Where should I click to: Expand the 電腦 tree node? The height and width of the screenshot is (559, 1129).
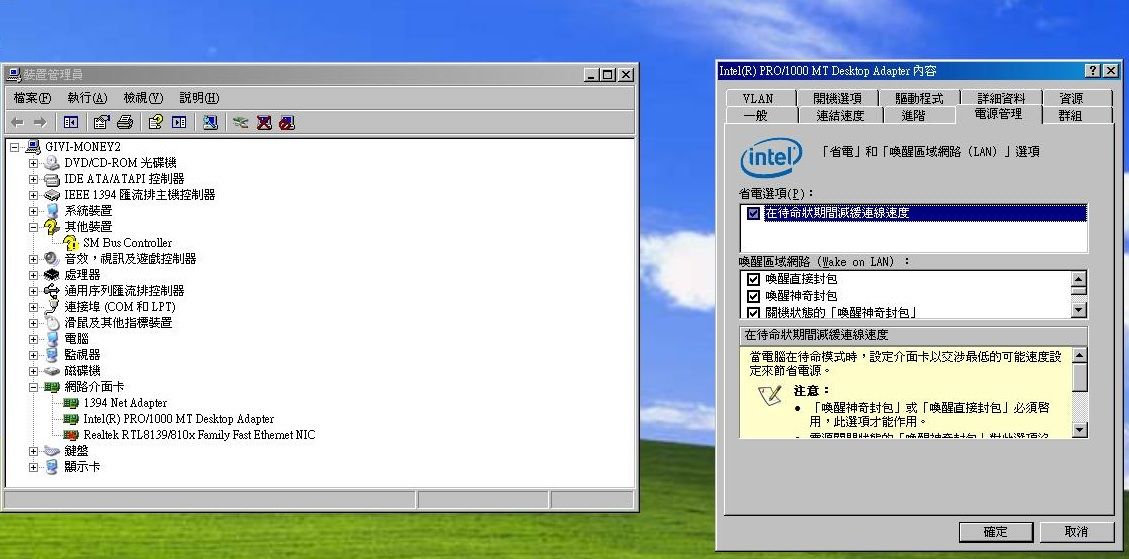pyautogui.click(x=33, y=339)
